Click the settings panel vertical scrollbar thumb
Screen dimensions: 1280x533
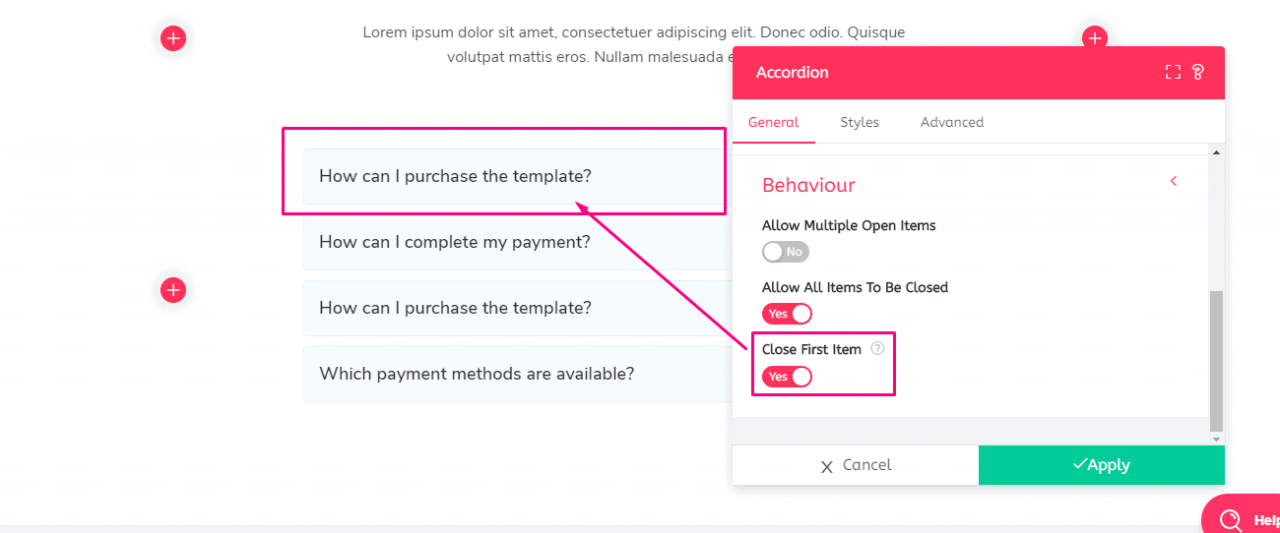click(x=1216, y=361)
